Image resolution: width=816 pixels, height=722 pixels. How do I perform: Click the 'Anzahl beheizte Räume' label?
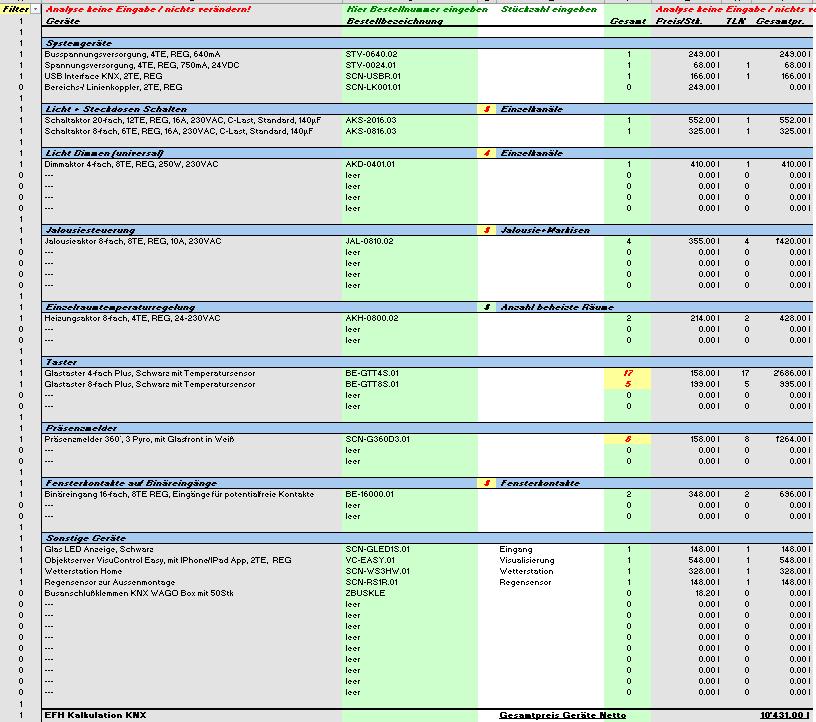click(557, 307)
